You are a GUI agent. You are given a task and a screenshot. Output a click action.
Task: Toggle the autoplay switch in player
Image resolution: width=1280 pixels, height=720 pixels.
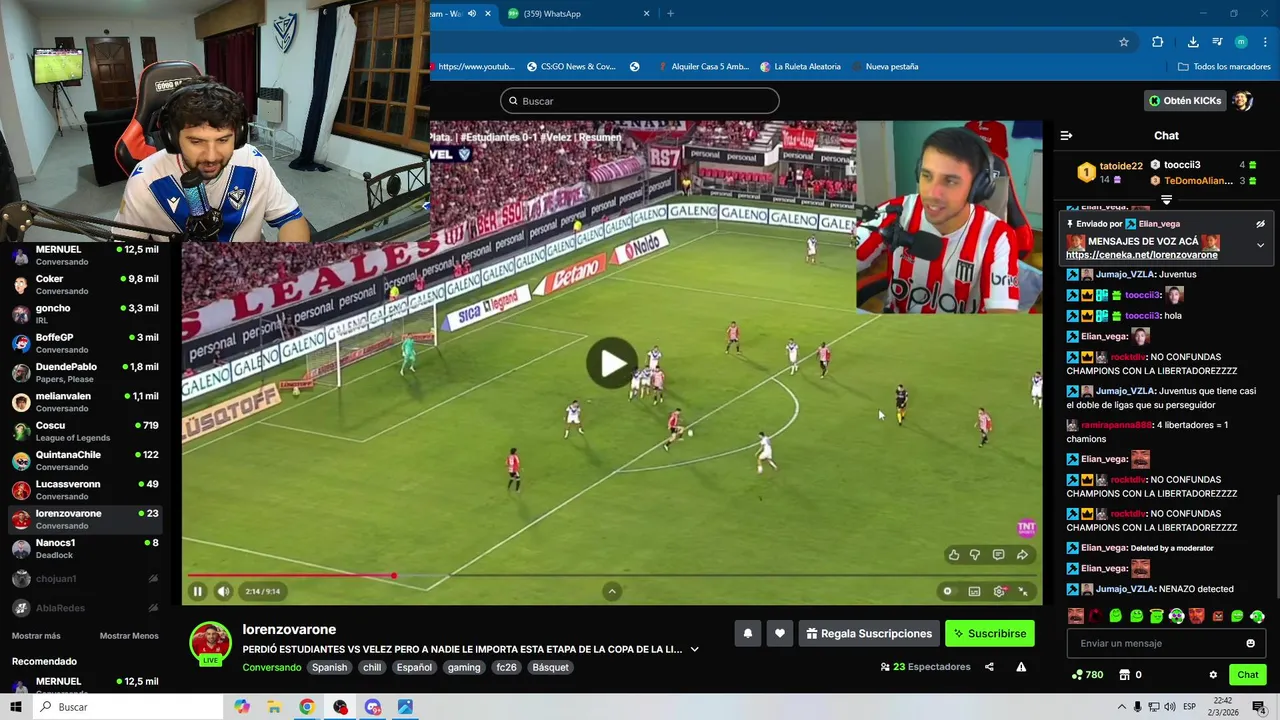click(948, 591)
